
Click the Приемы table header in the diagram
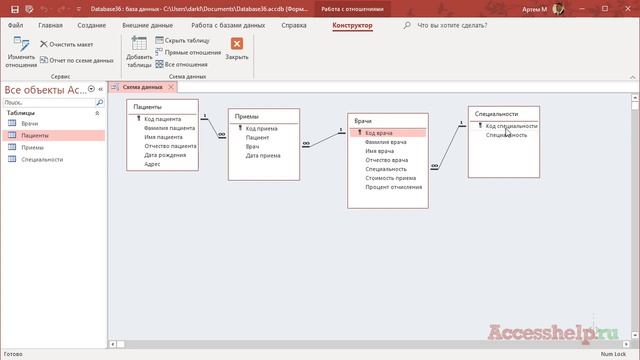[x=264, y=116]
